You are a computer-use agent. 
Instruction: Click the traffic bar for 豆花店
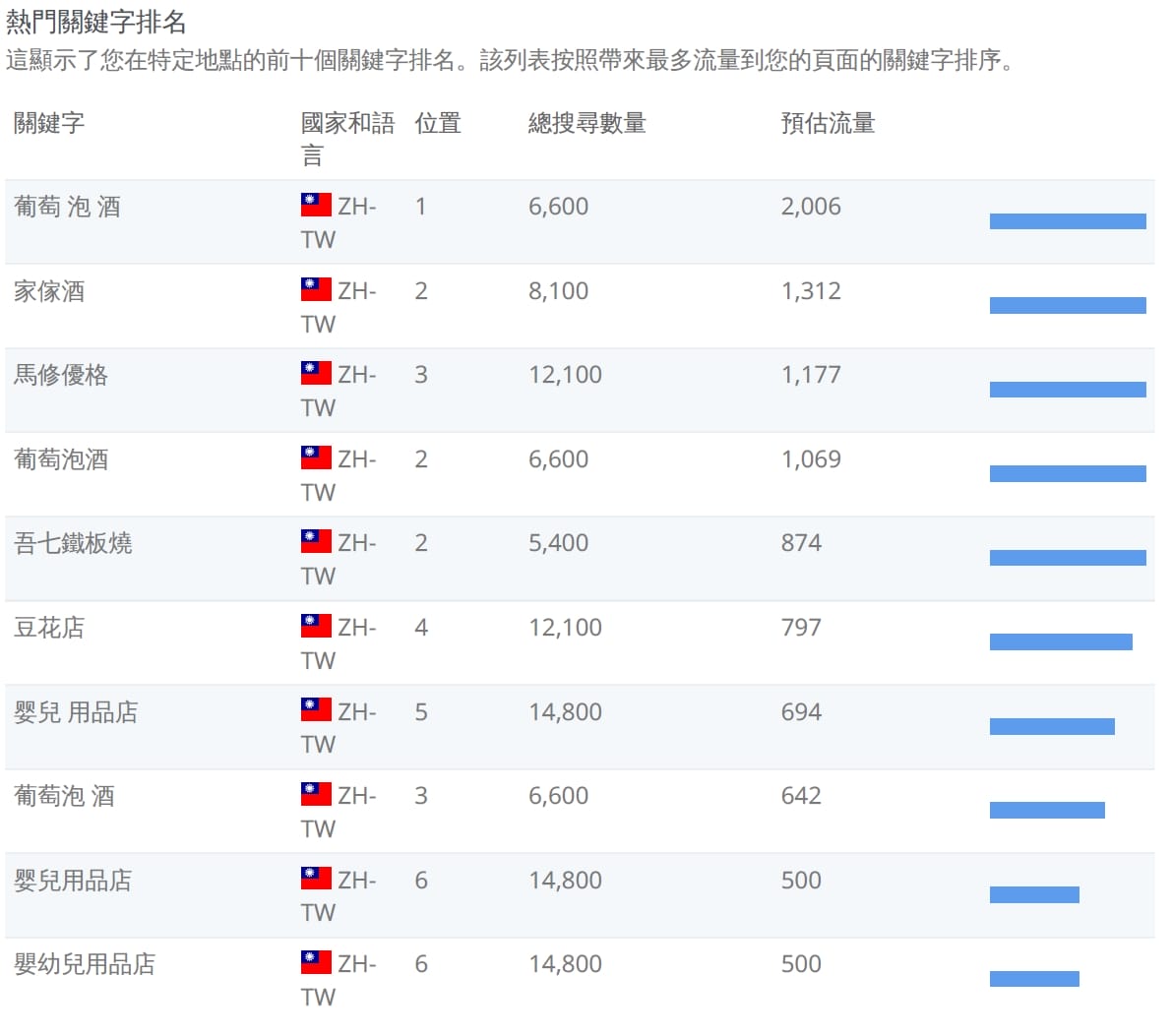coord(1061,642)
